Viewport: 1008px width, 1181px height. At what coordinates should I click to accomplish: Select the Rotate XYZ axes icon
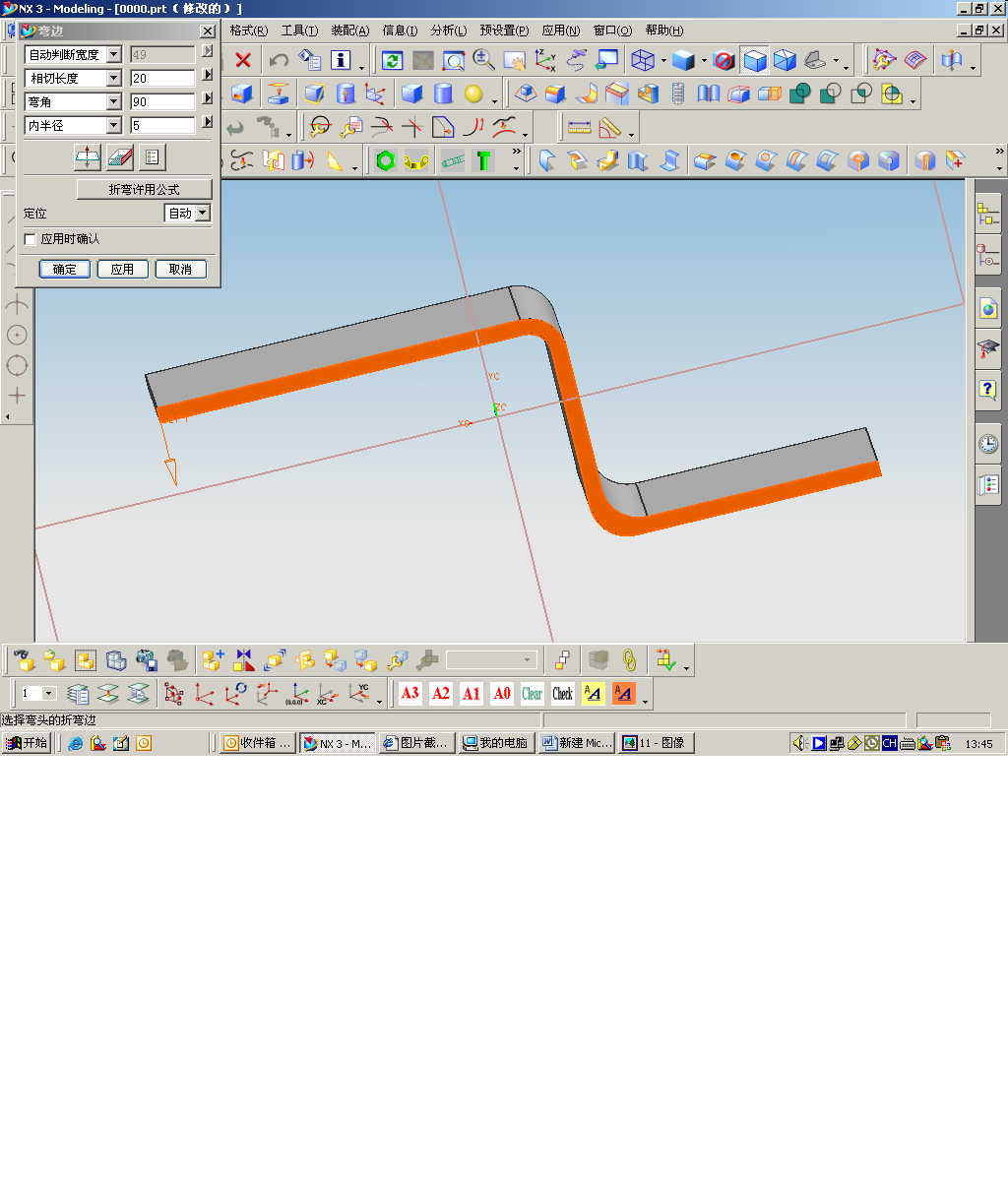(545, 60)
